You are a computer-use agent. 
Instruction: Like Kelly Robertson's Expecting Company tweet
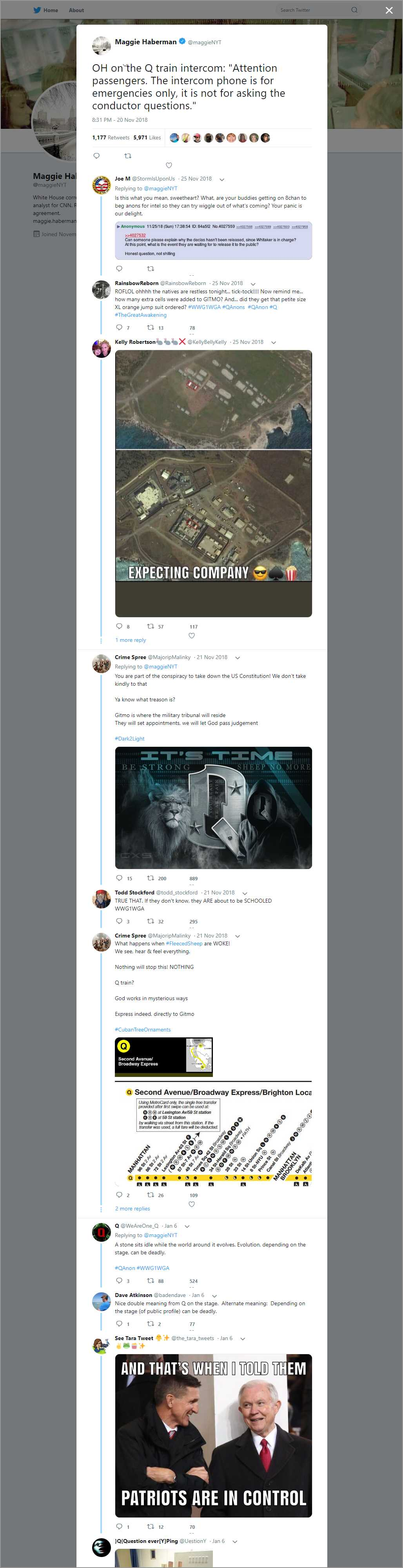click(x=191, y=636)
